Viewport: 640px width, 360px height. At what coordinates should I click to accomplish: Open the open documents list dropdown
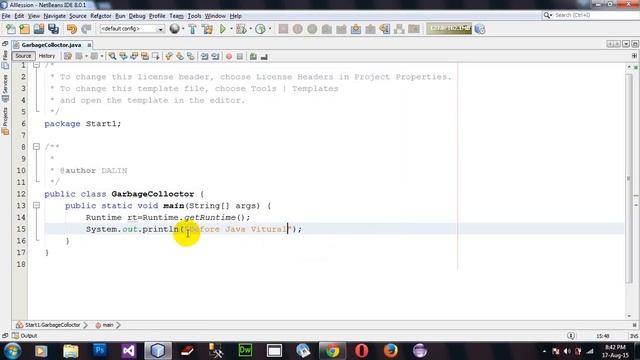point(626,44)
